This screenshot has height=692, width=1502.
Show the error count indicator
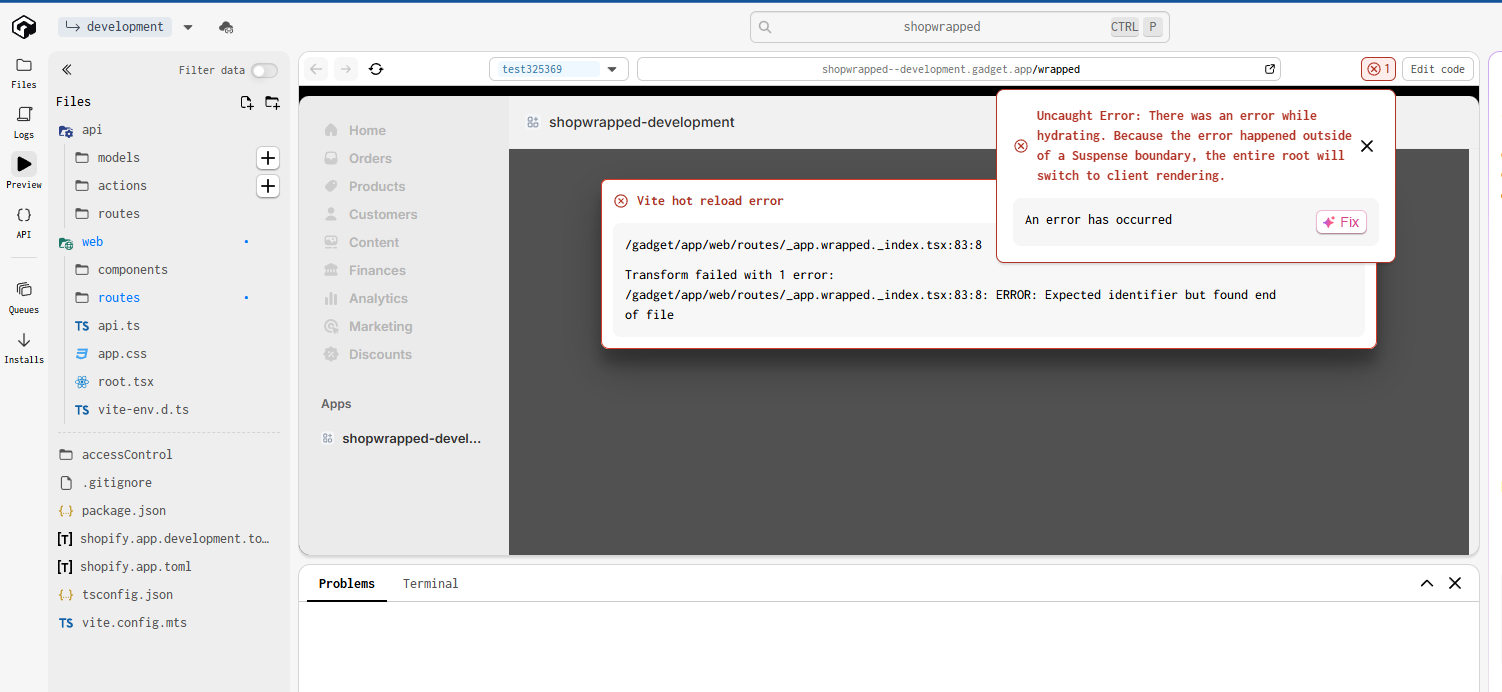tap(1378, 69)
